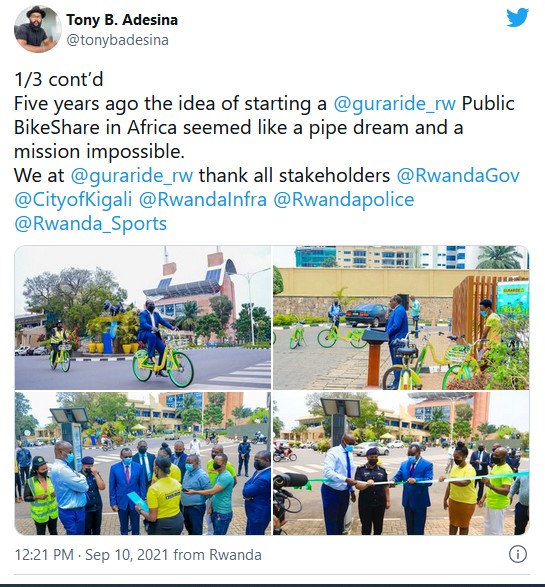Image resolution: width=545 pixels, height=587 pixels.
Task: Open the tweet info icon
Action: click(x=518, y=554)
